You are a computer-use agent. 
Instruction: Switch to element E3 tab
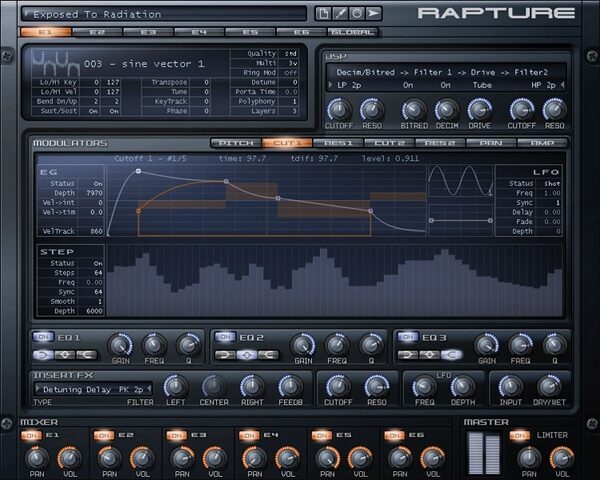pos(148,32)
